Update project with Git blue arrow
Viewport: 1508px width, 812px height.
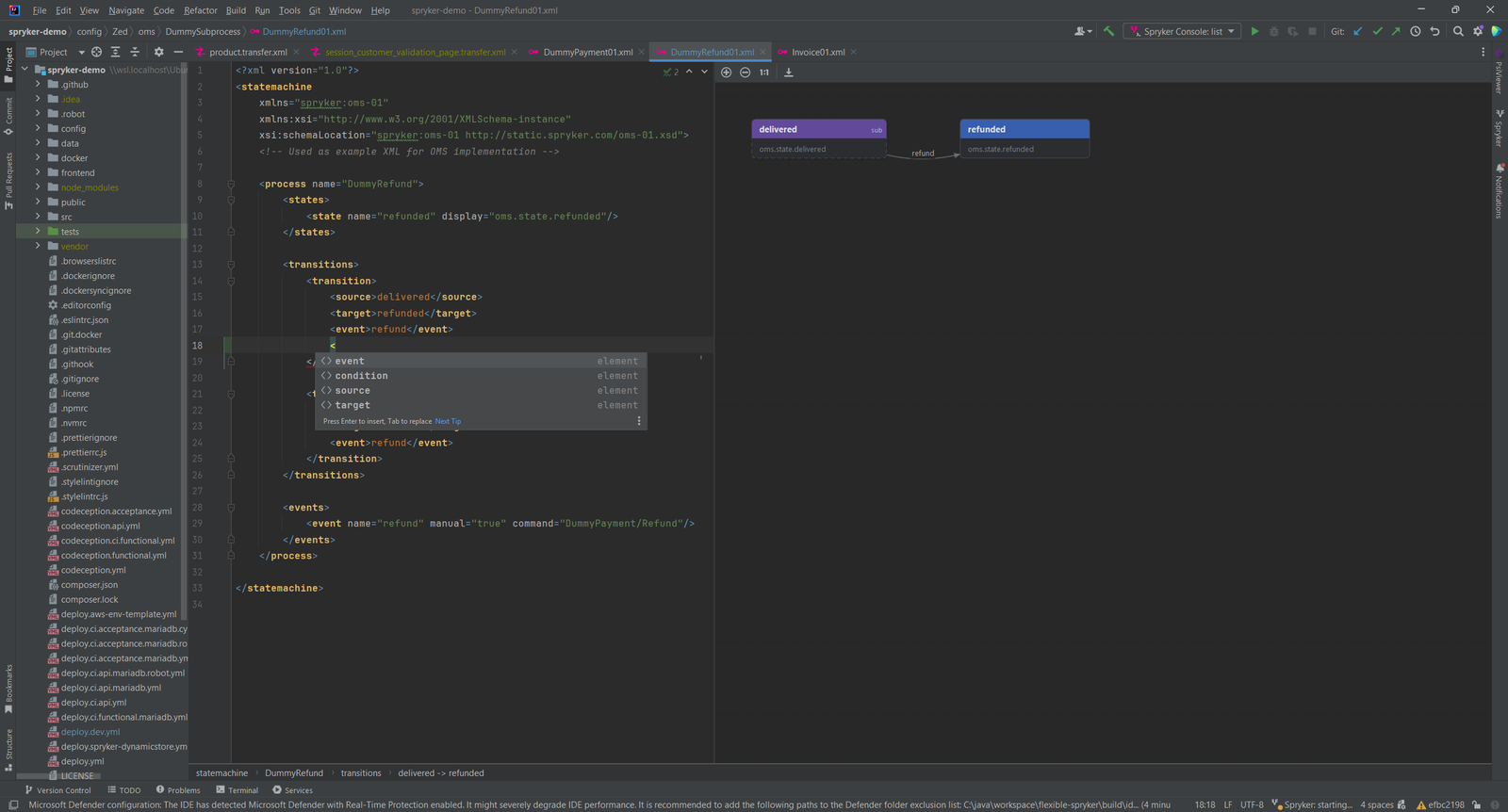pos(1358,31)
